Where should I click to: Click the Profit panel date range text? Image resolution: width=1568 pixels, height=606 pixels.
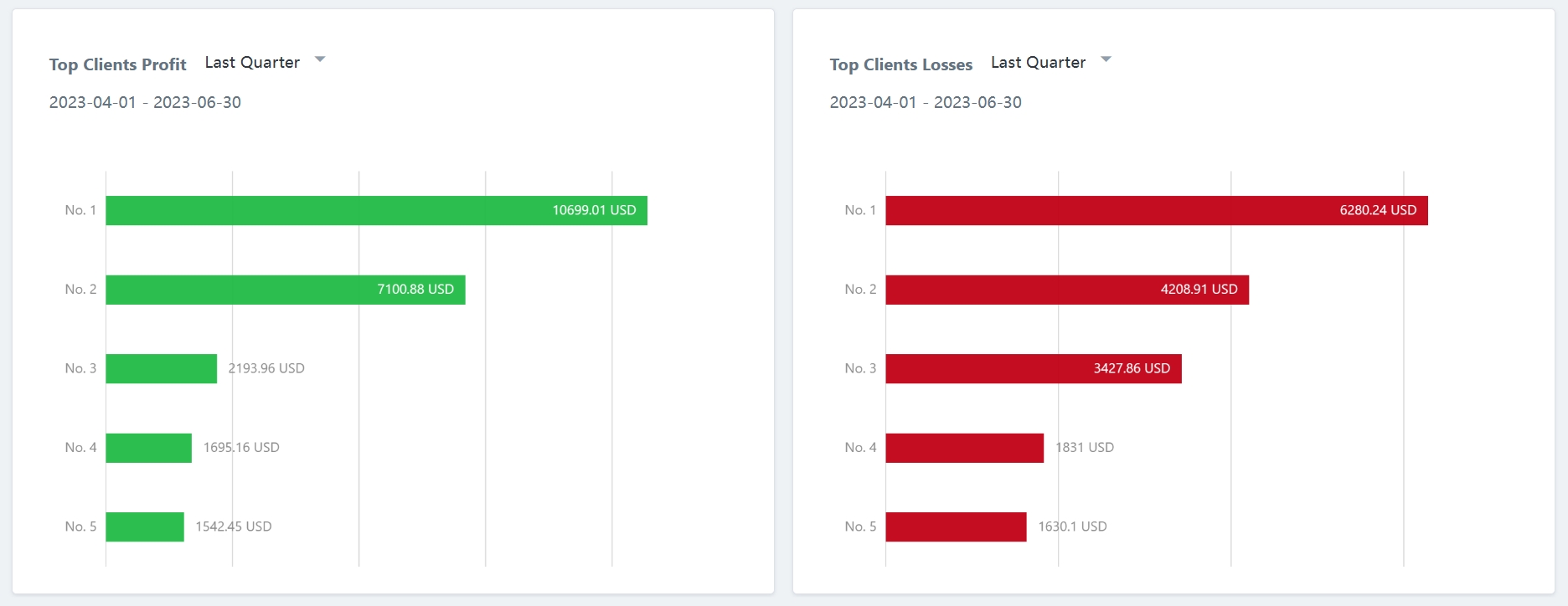(145, 102)
